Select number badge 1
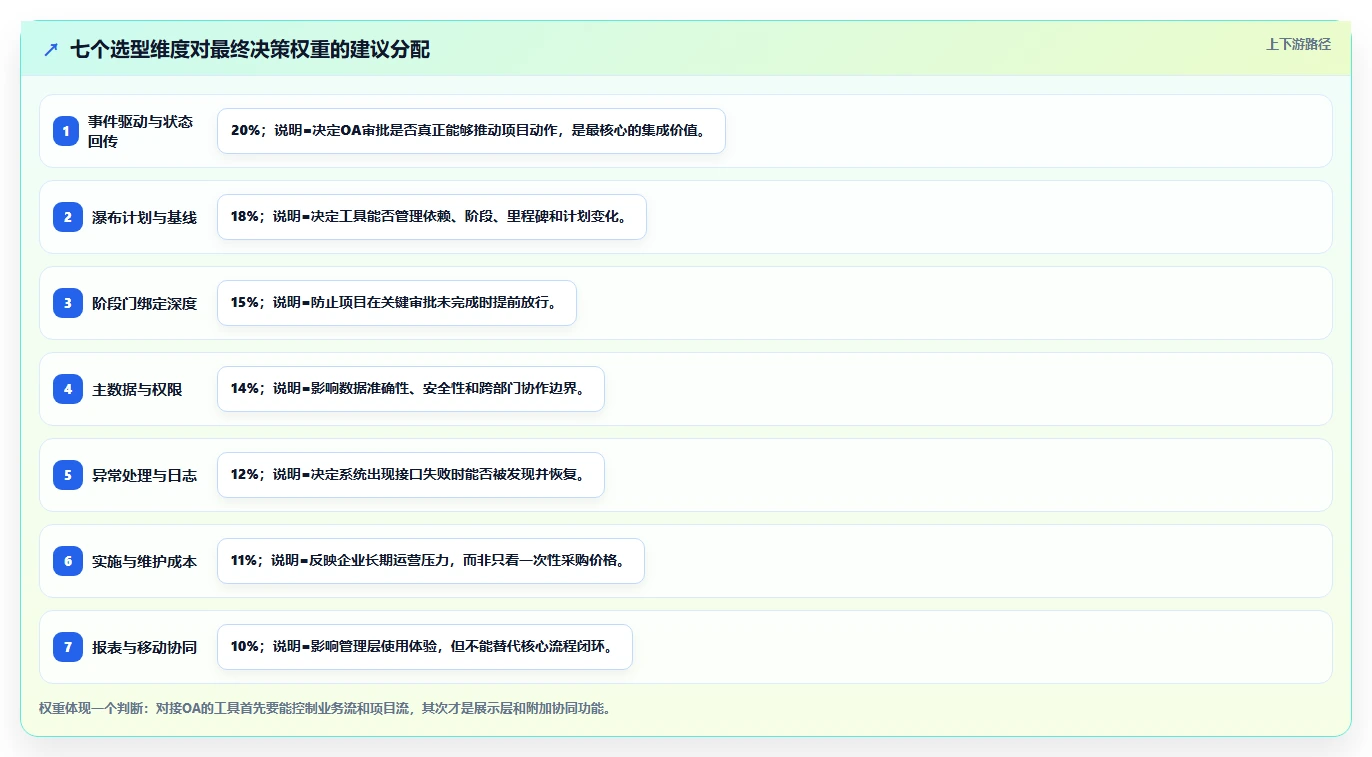 click(x=66, y=131)
